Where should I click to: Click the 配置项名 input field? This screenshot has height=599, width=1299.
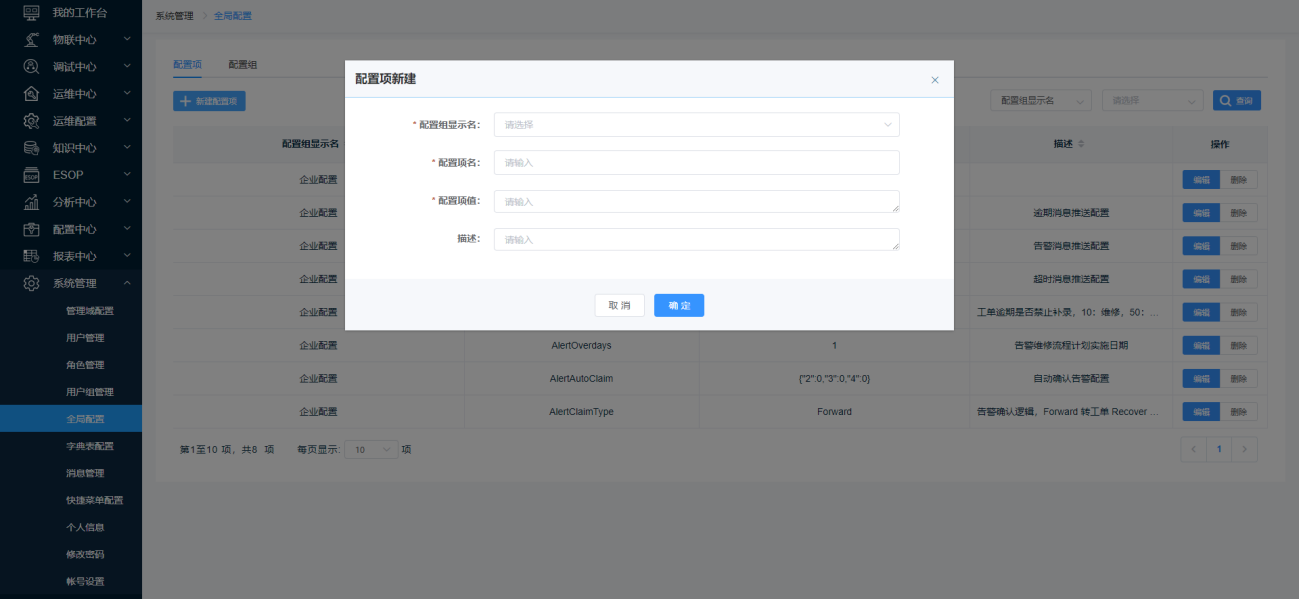tap(696, 163)
